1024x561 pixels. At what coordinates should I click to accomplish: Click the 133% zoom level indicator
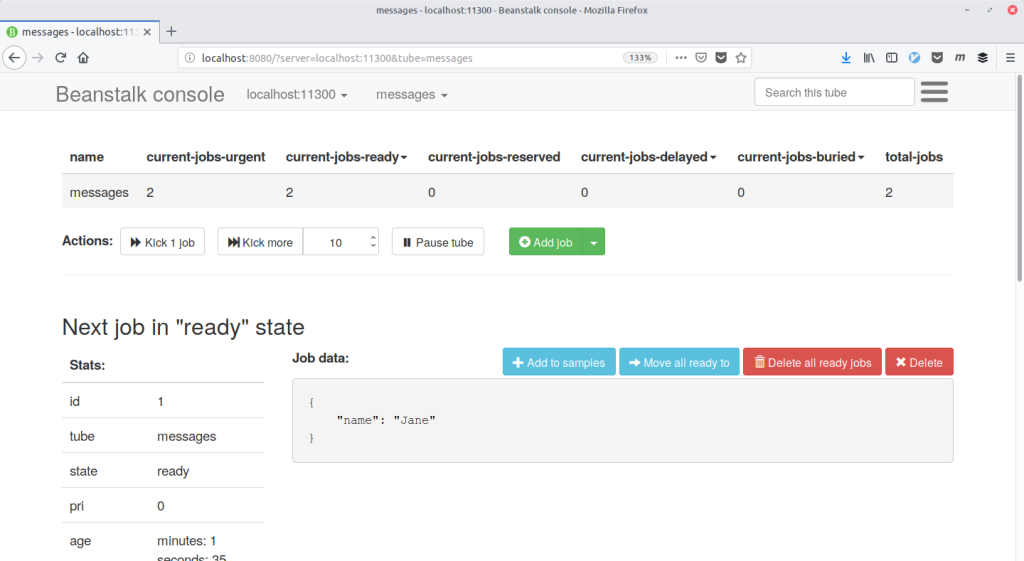pyautogui.click(x=640, y=57)
